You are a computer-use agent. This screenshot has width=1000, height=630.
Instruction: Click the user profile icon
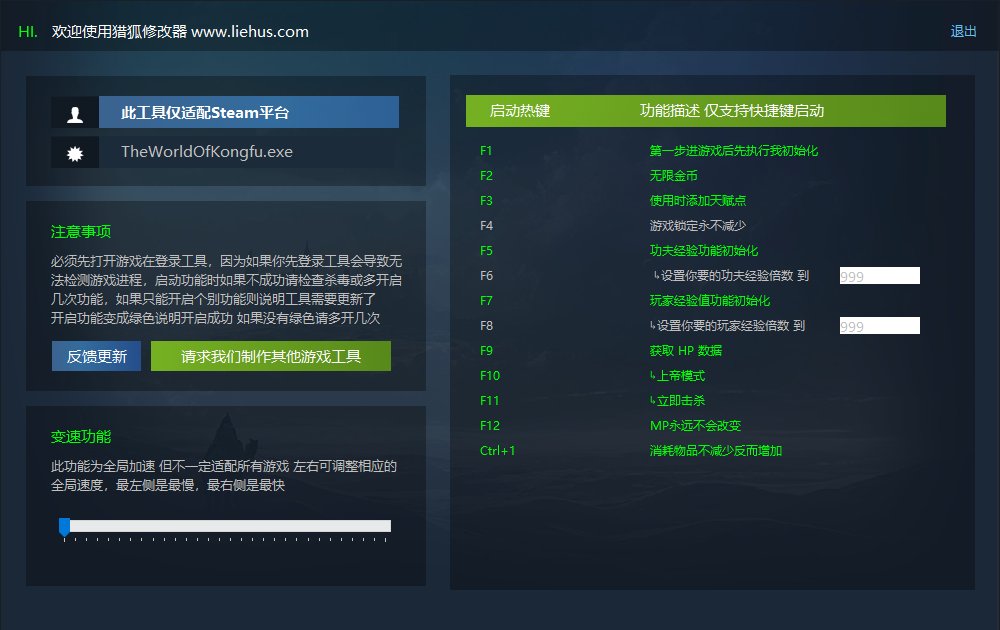coord(75,114)
